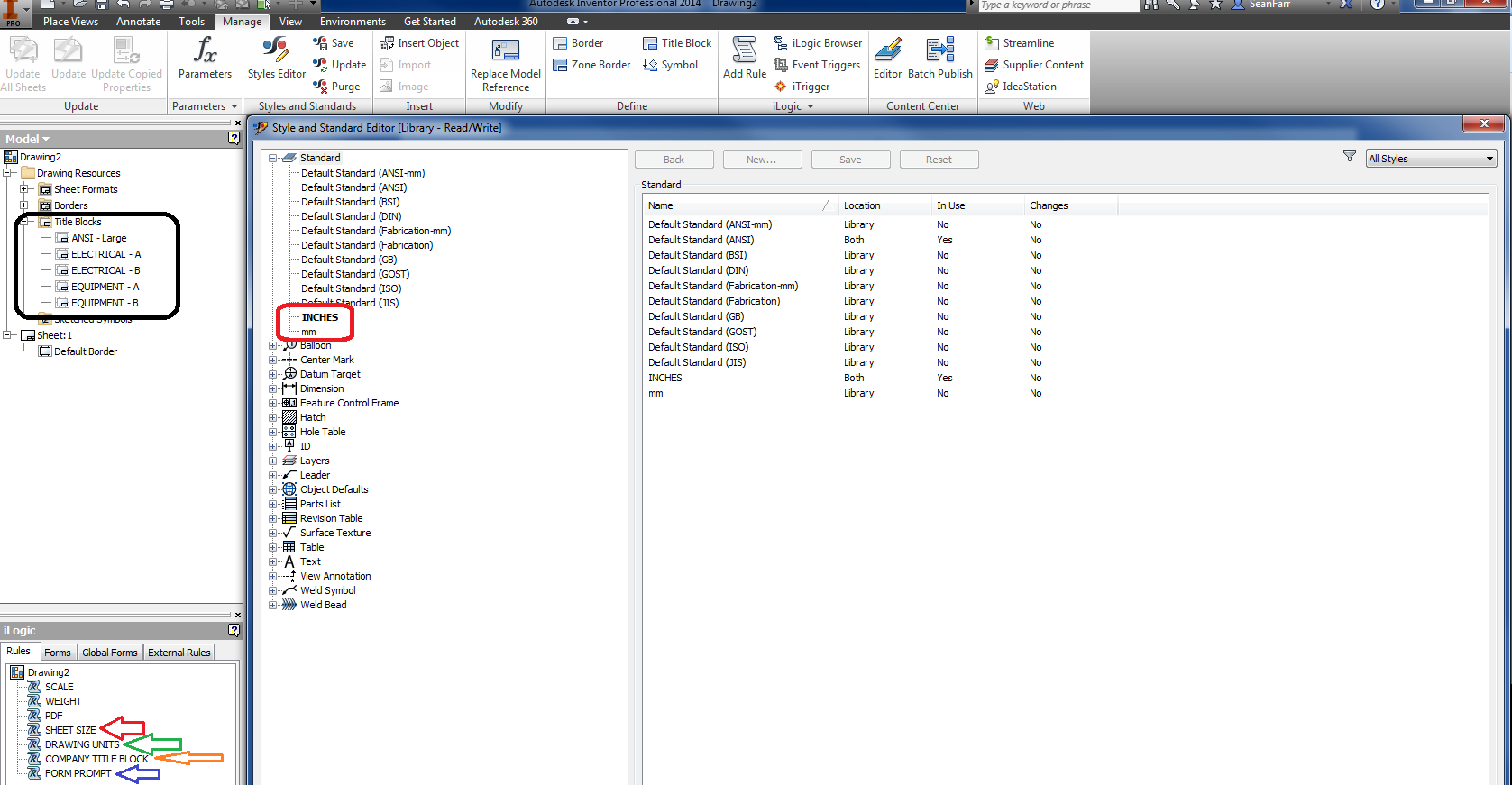Expand Sheet Formats in Model browser
The height and width of the screenshot is (785, 1512).
click(x=24, y=189)
